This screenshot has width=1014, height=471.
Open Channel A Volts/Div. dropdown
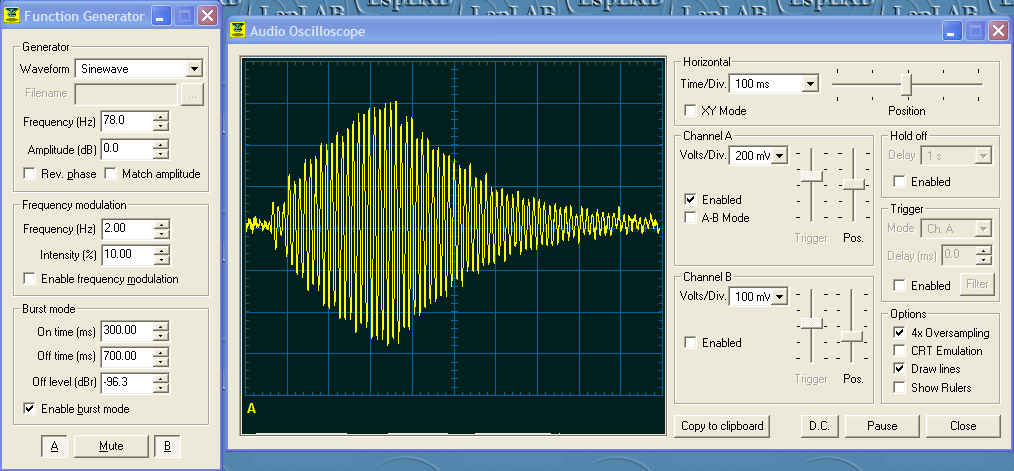click(780, 155)
